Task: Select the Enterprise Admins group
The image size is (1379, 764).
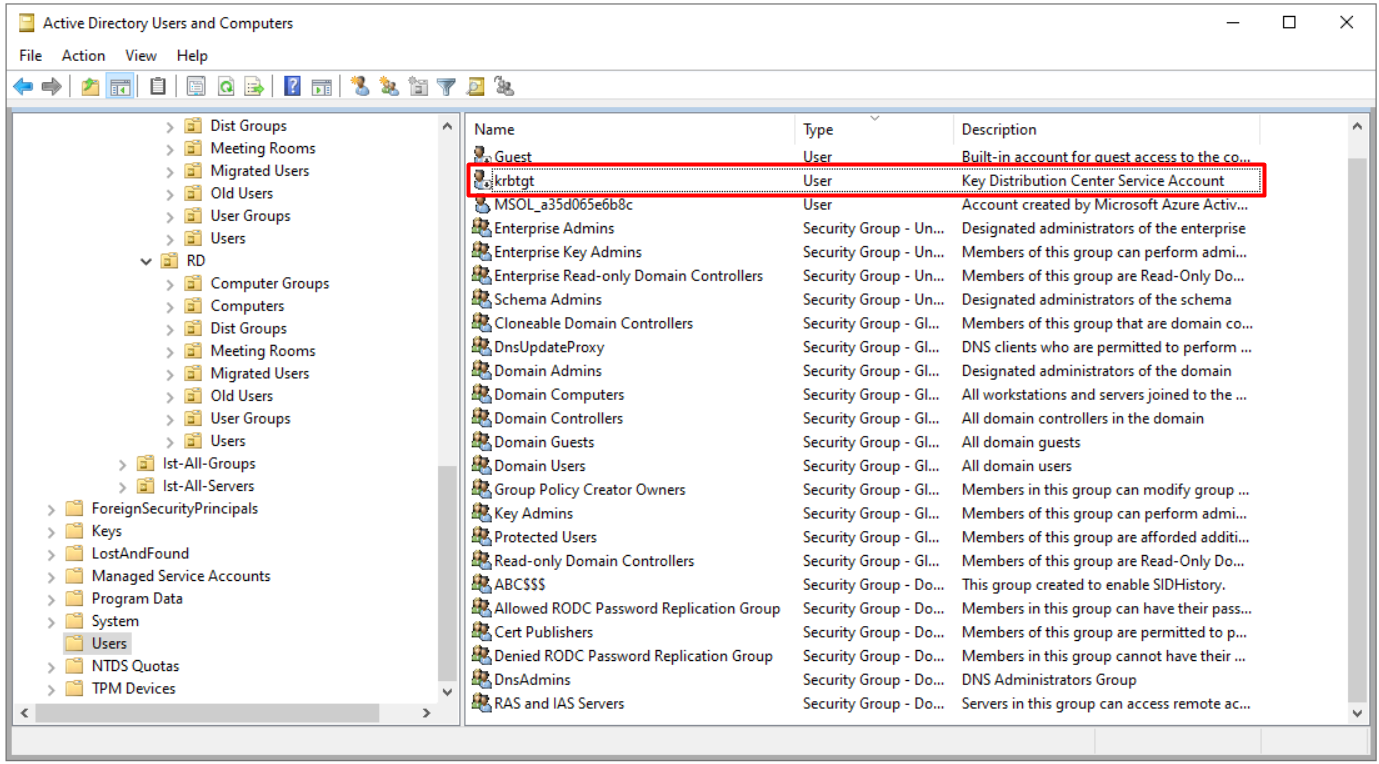Action: pos(554,228)
